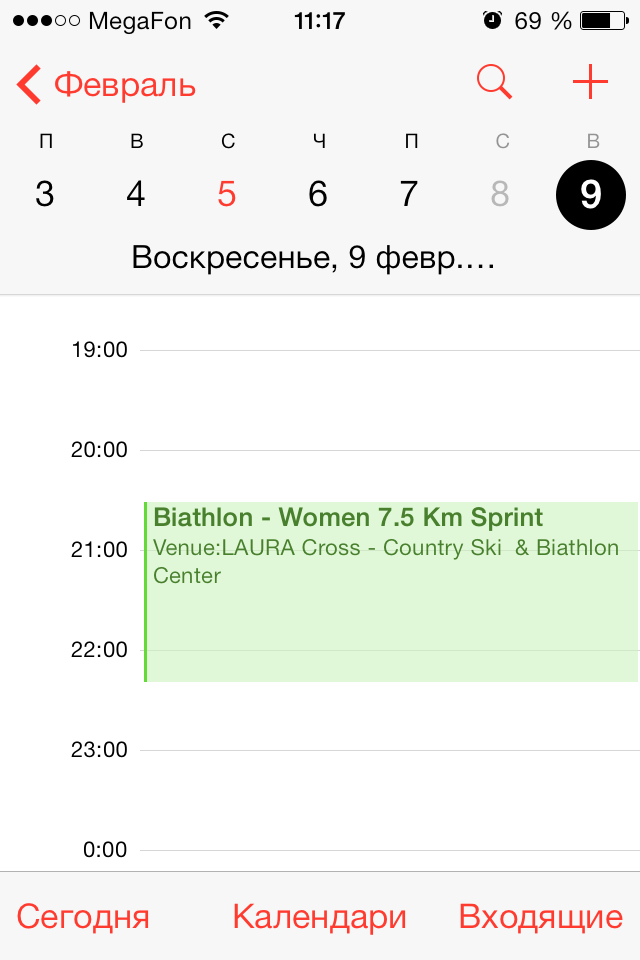Pick Friday the 7th
The image size is (640, 960).
409,194
